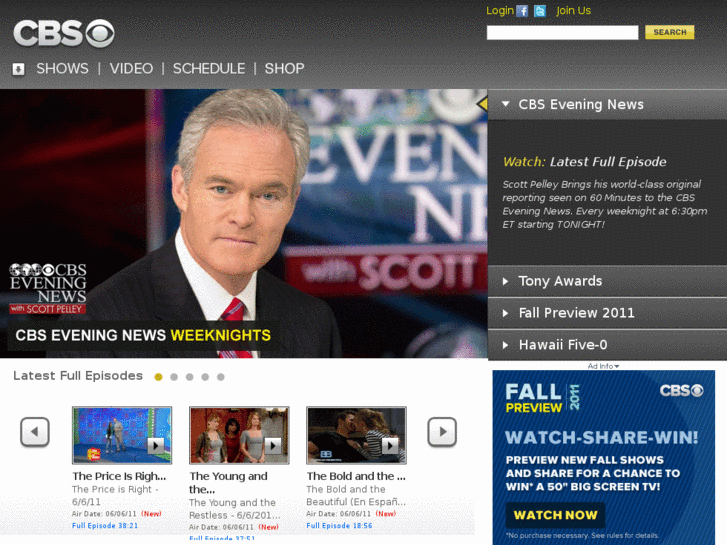
Task: Open The Bold and the Beautiful Full Episode 18:56
Action: [339, 526]
